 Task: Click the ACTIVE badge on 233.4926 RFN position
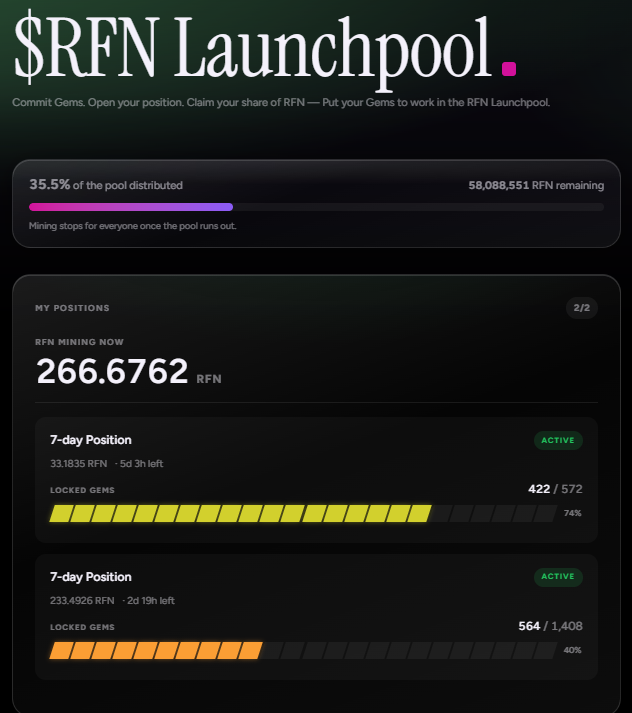558,577
